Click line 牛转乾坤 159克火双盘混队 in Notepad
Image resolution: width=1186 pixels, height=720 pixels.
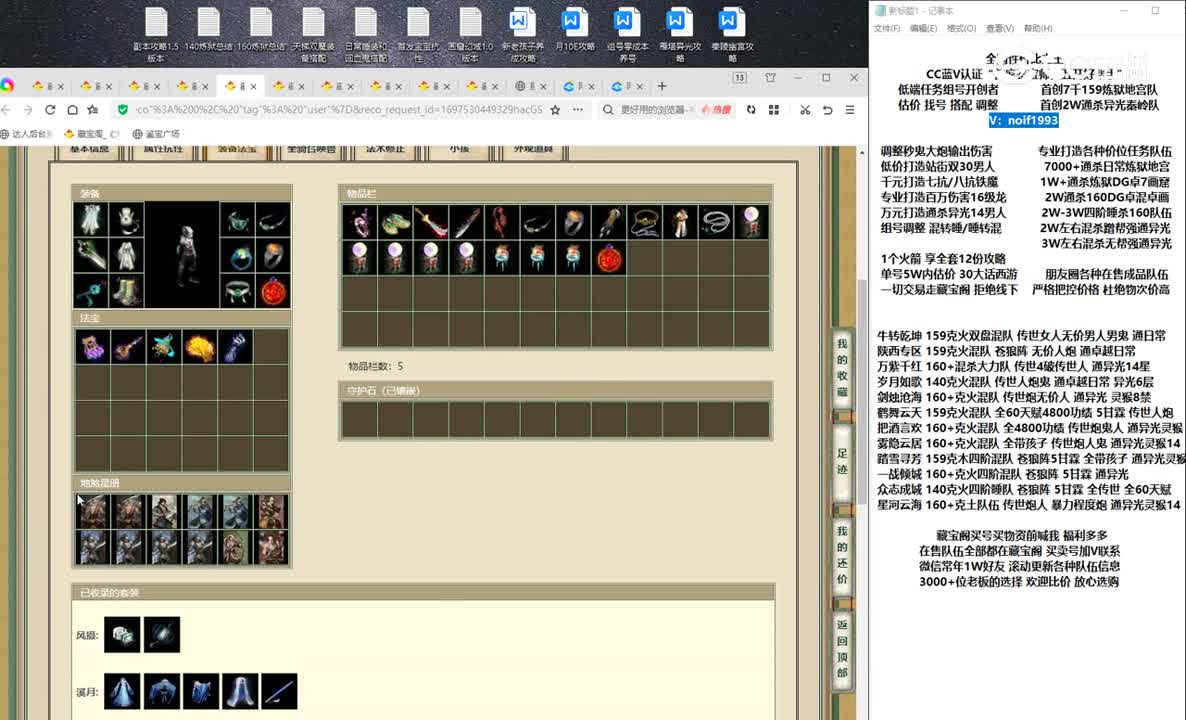(x=1021, y=335)
